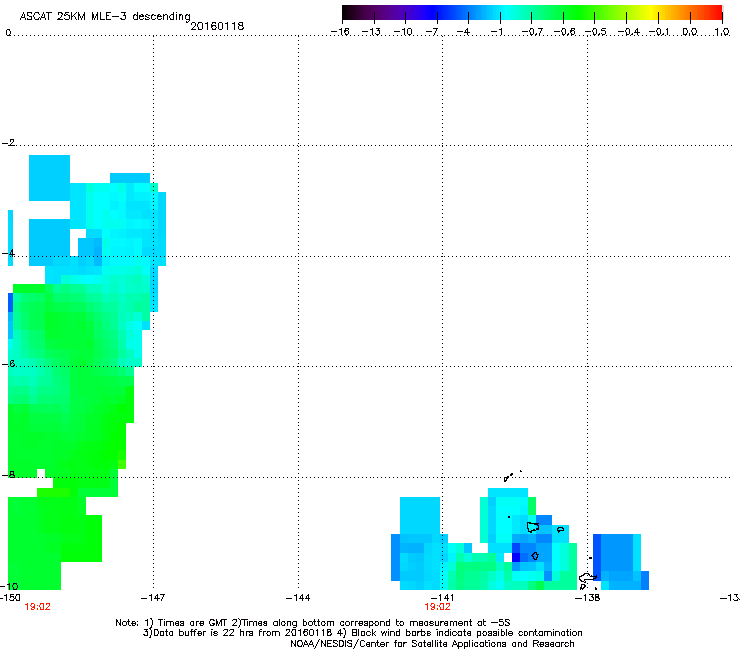The height and width of the screenshot is (650, 740).
Task: Click the -0.5 color scale label
Action: click(596, 32)
